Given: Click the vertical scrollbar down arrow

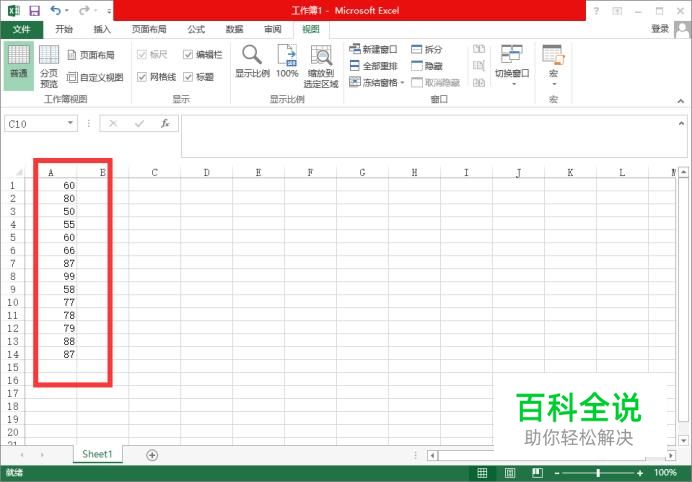Looking at the screenshot, I should (x=683, y=440).
